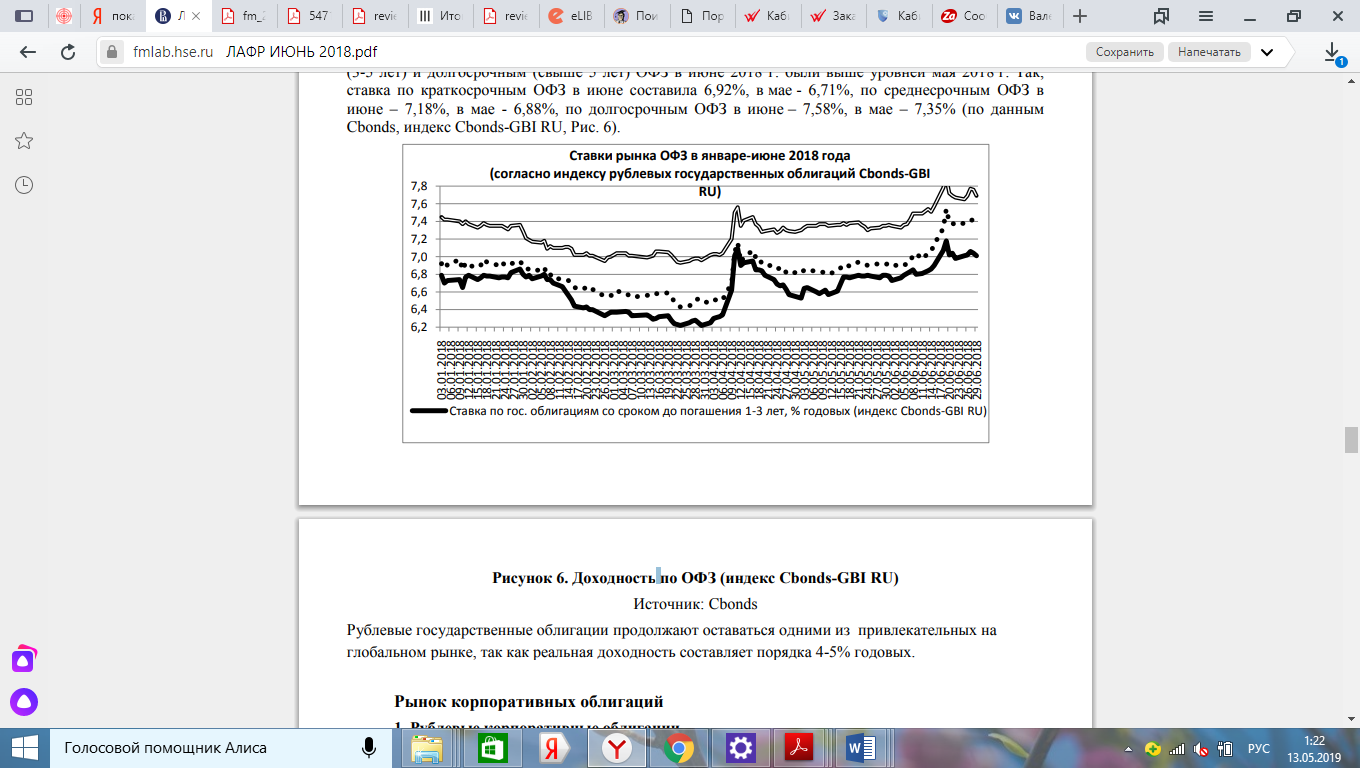Open the 'Ито' tab

(x=439, y=16)
